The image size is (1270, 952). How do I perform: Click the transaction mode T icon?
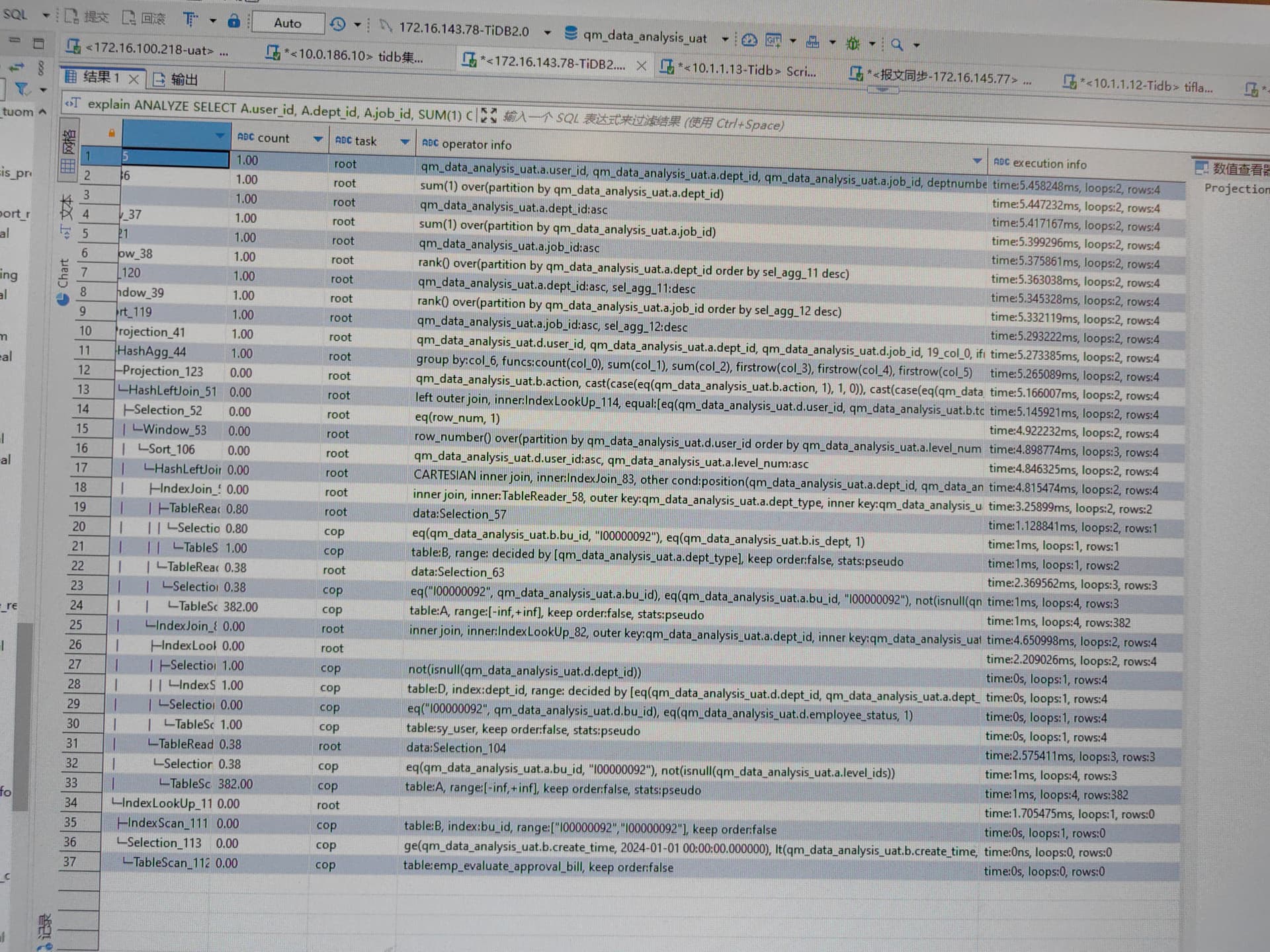190,20
